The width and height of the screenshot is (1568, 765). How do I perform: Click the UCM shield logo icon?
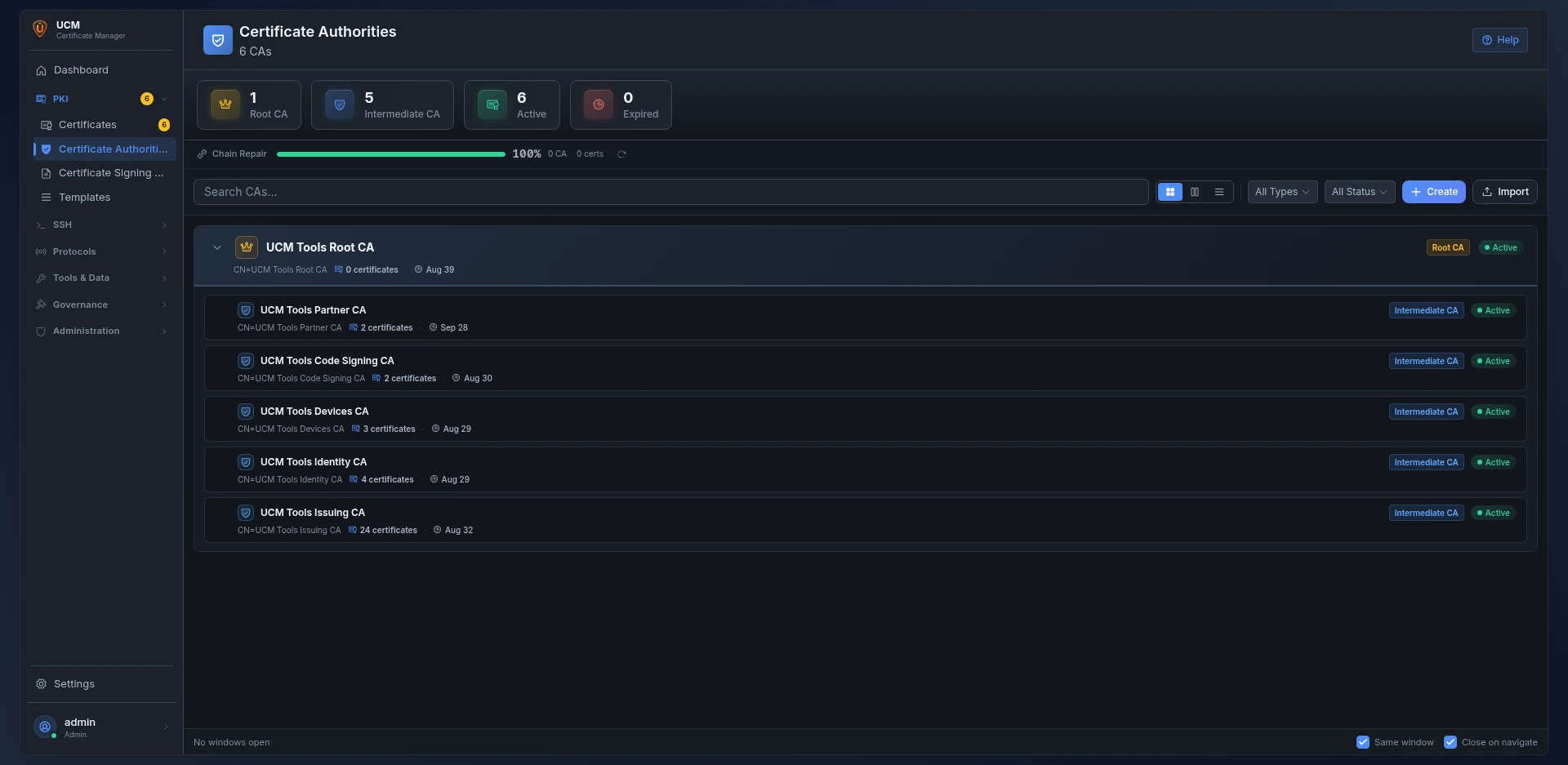[x=40, y=29]
